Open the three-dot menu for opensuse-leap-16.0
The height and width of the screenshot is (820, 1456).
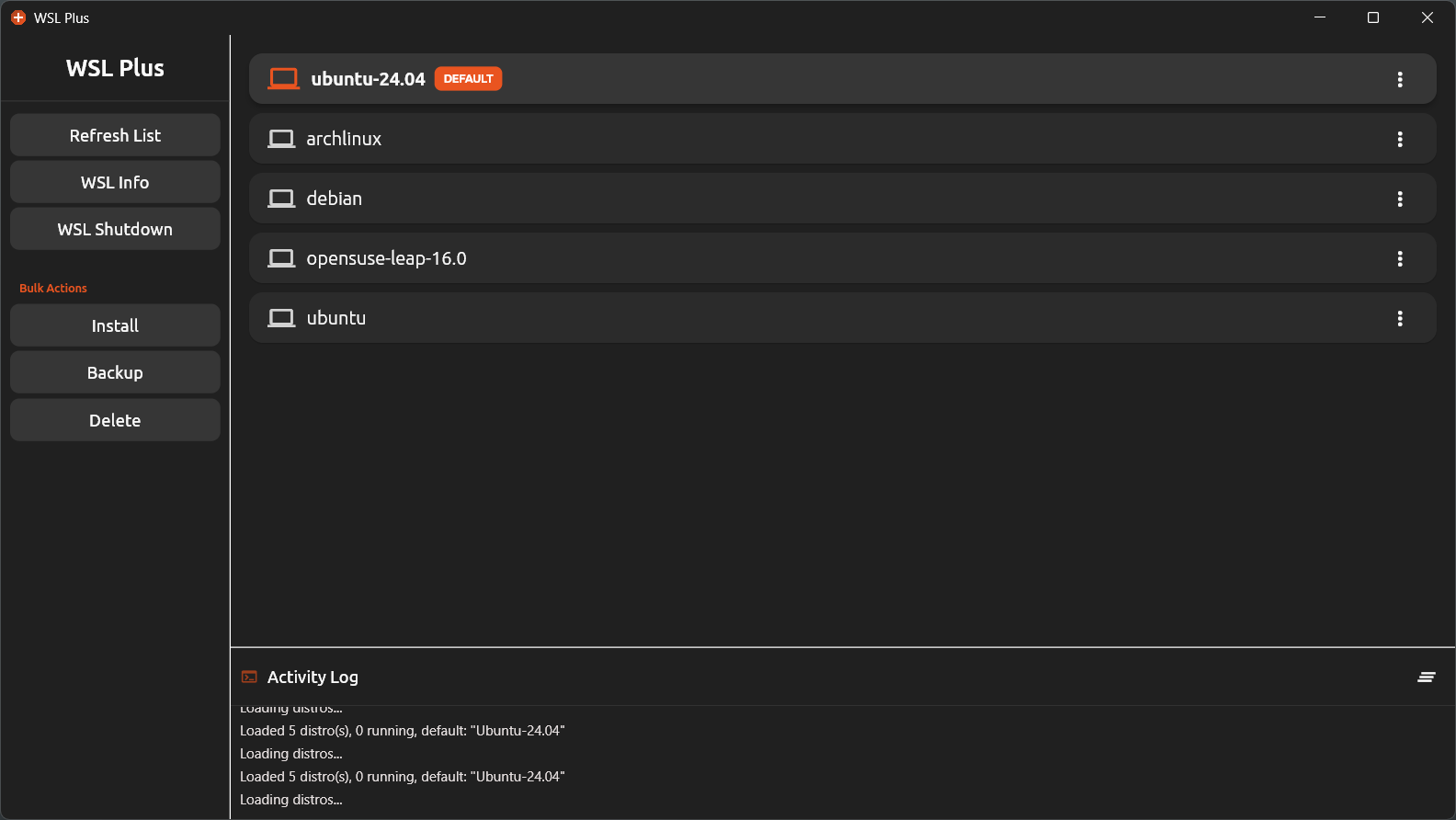[x=1400, y=258]
